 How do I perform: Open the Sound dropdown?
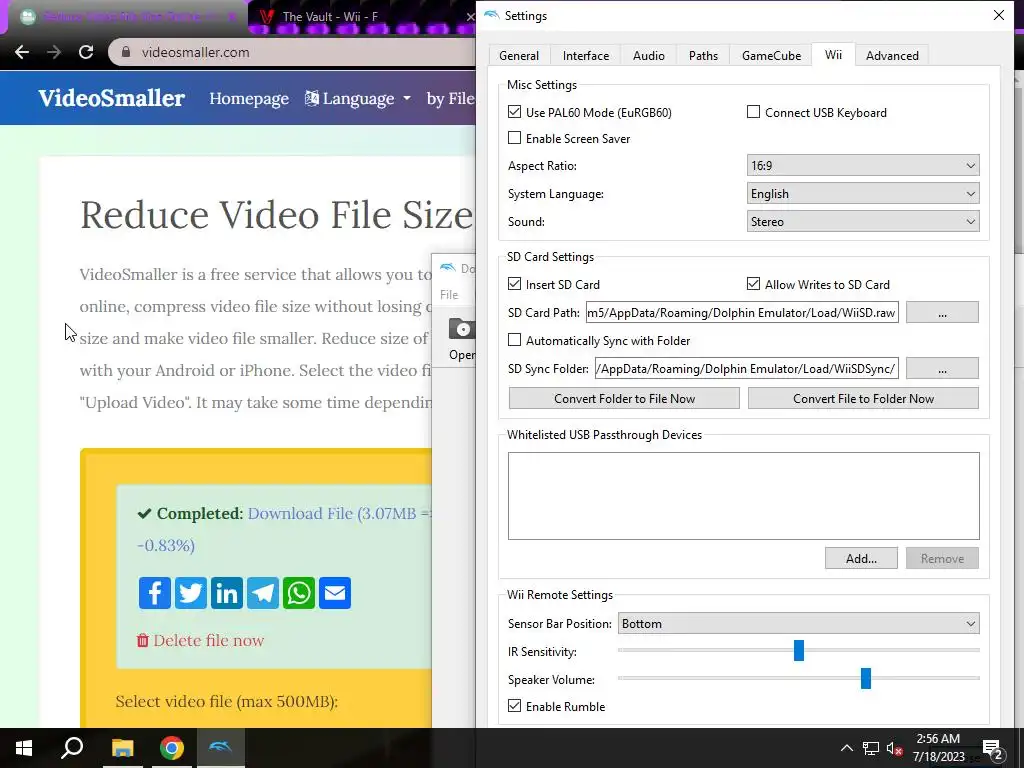(x=863, y=221)
